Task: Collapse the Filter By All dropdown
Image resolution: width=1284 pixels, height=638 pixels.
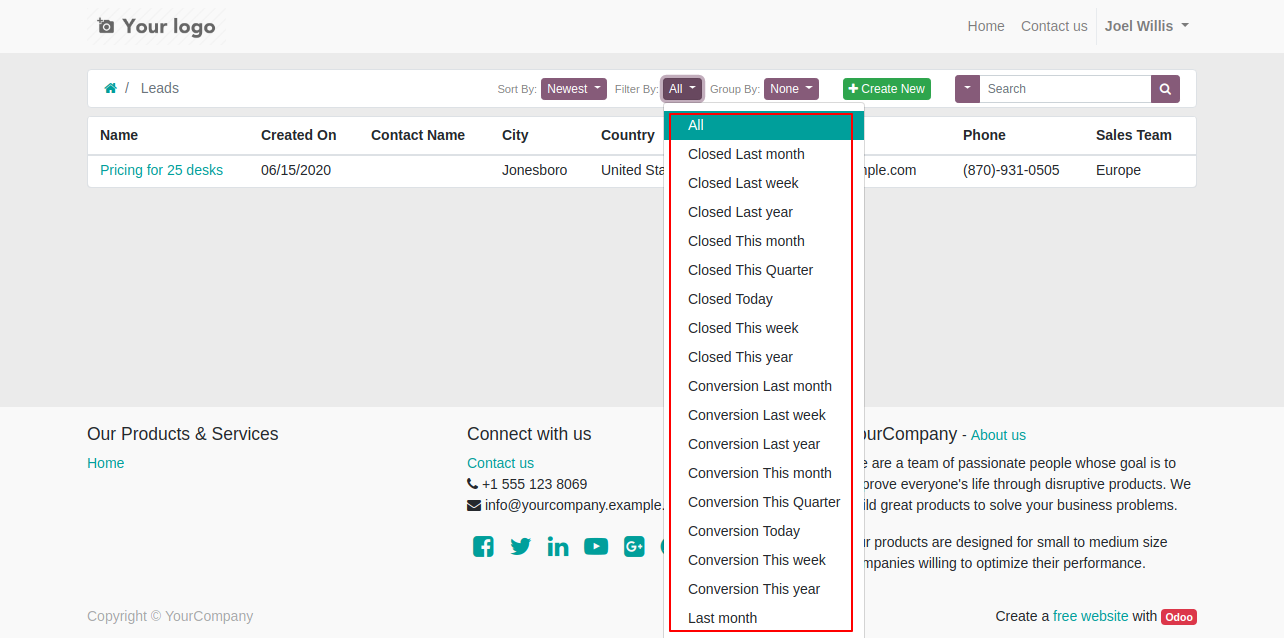Action: (683, 89)
